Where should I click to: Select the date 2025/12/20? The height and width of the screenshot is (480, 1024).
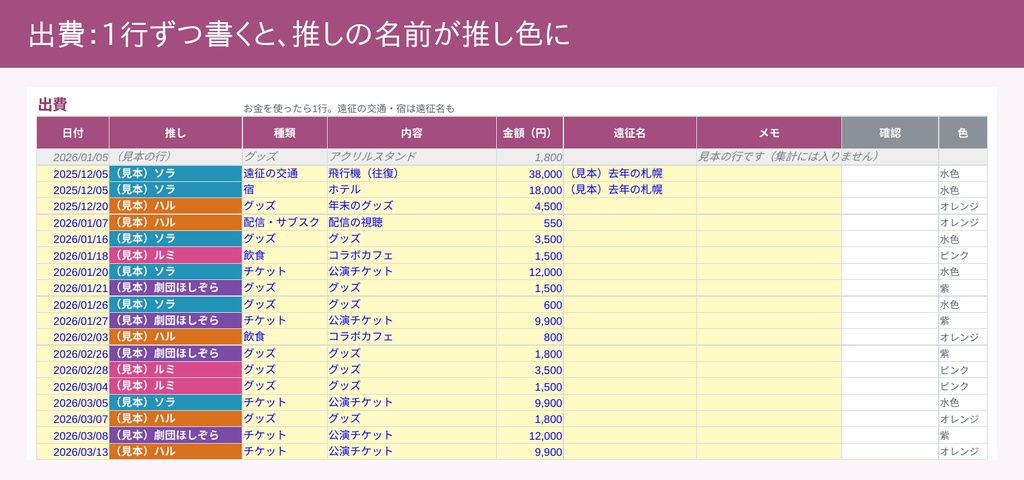pyautogui.click(x=73, y=206)
